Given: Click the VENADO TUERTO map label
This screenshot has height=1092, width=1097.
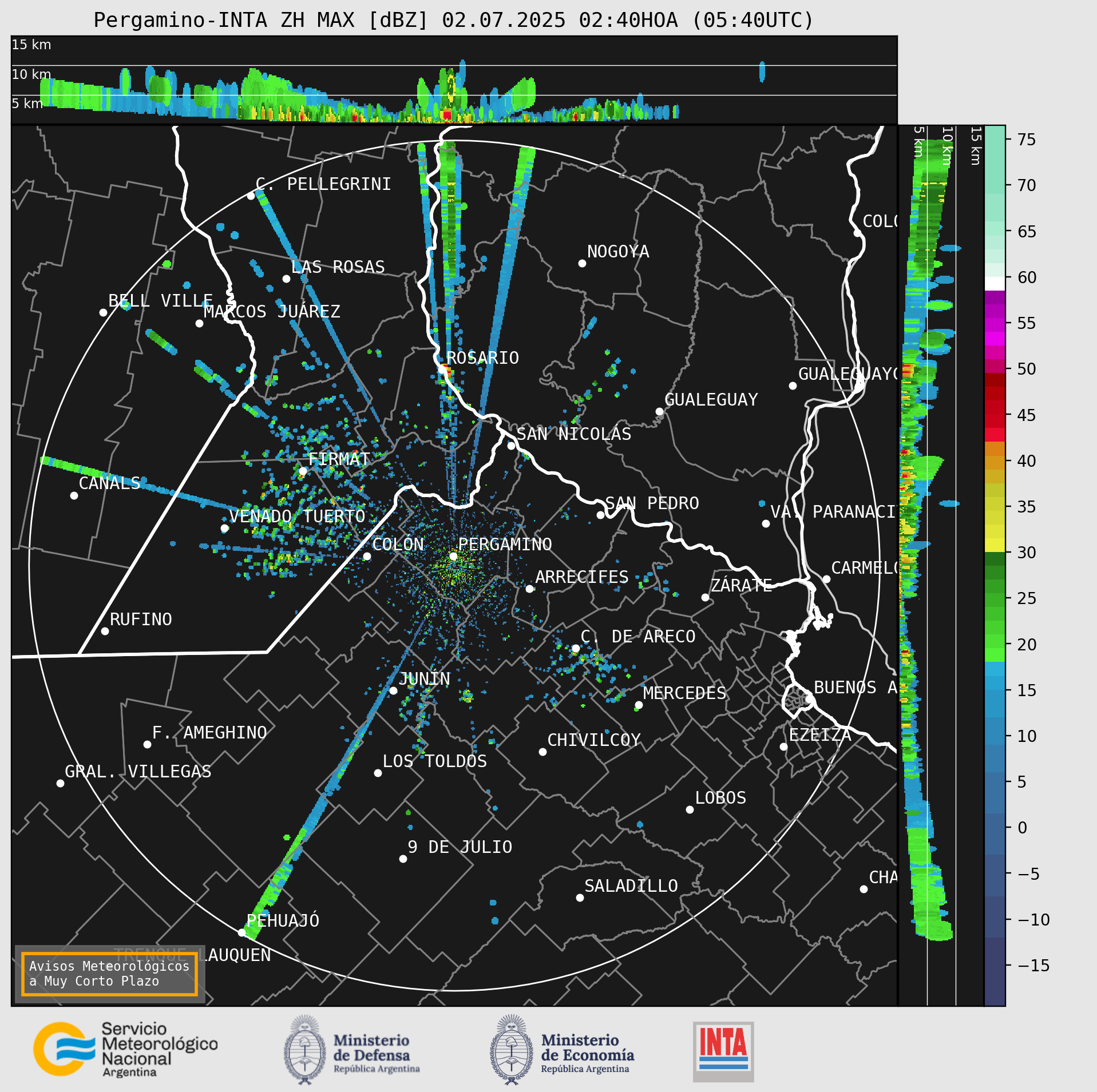Looking at the screenshot, I should click(x=297, y=516).
